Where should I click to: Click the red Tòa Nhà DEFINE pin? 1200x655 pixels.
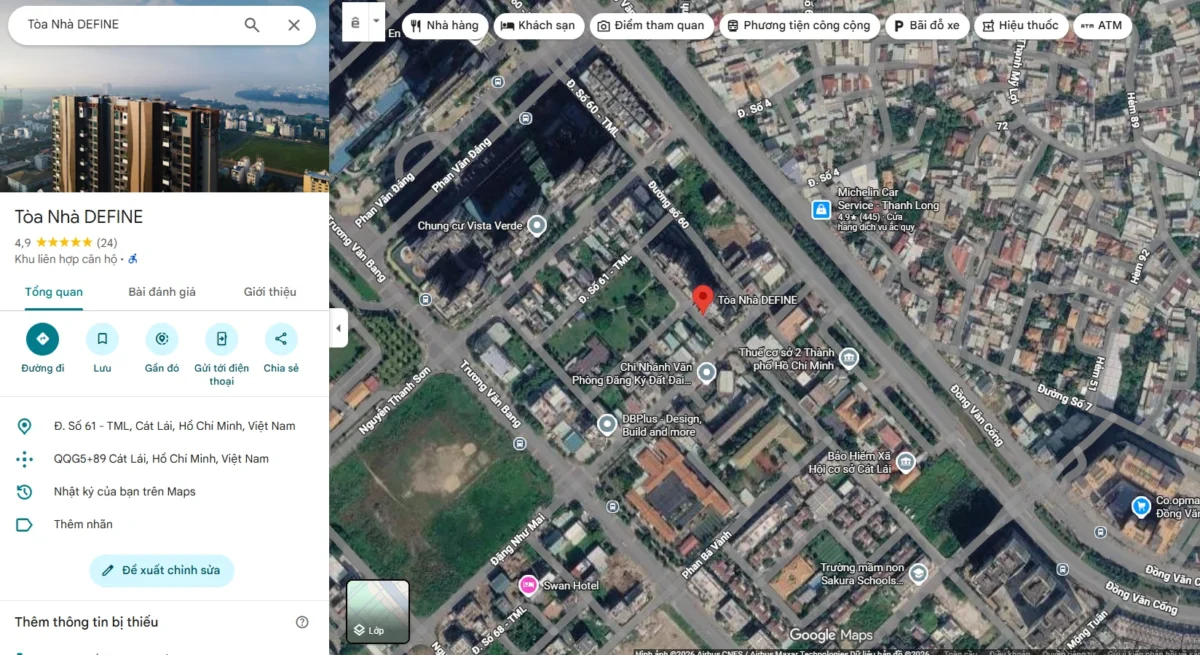click(703, 299)
